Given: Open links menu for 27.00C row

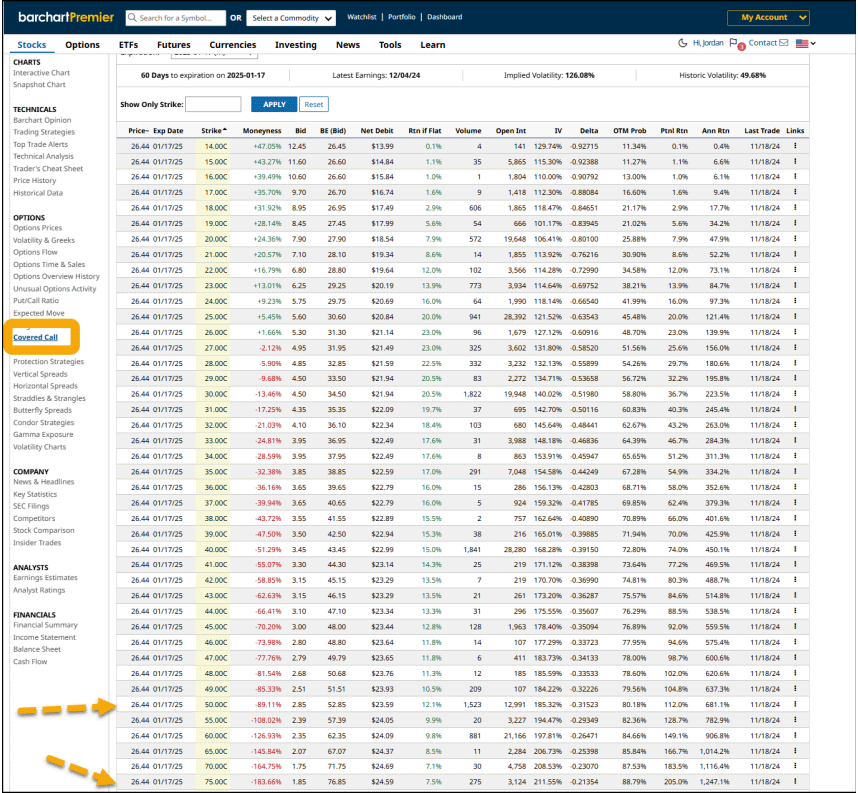Looking at the screenshot, I should pyautogui.click(x=795, y=348).
